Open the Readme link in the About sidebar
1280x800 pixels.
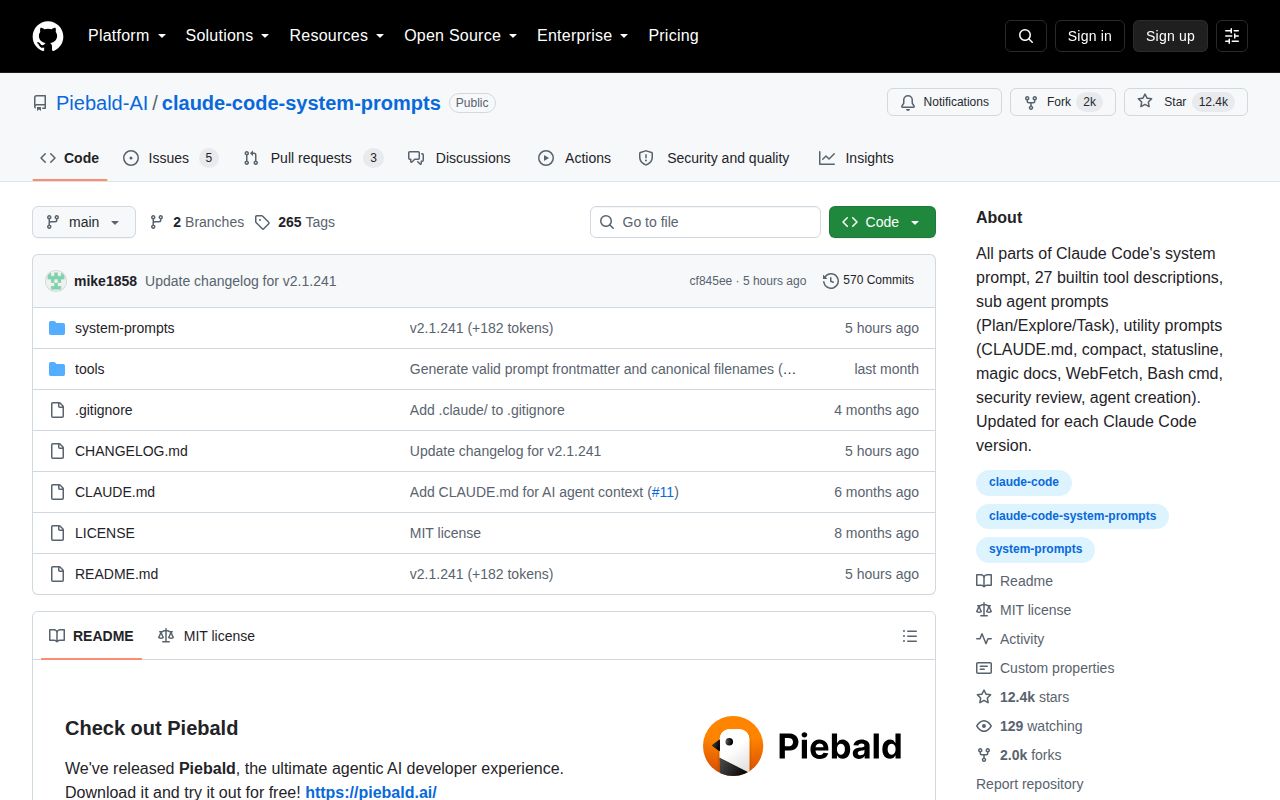tap(1015, 581)
